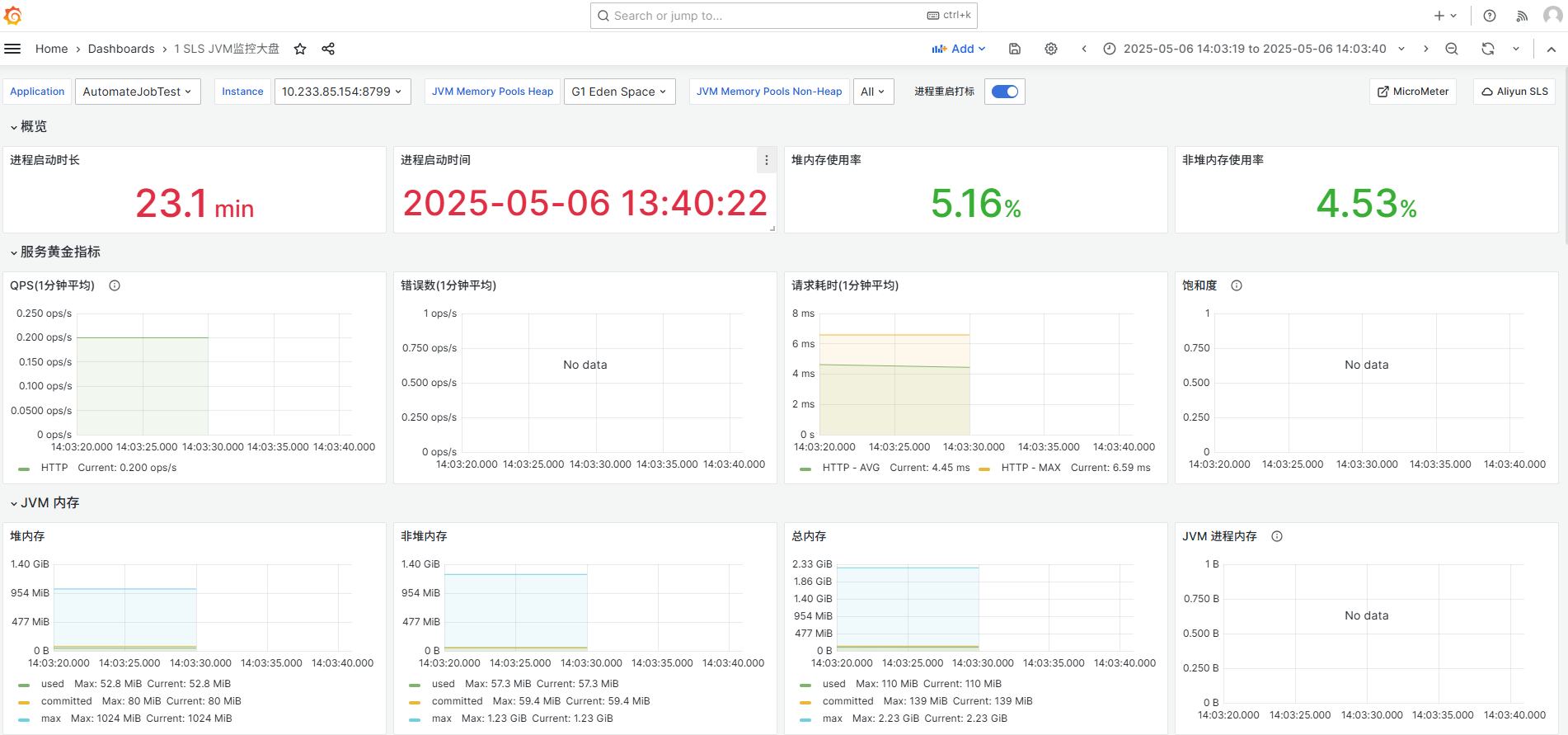
Task: Toggle the 进程重启打标 switch
Action: (1005, 92)
